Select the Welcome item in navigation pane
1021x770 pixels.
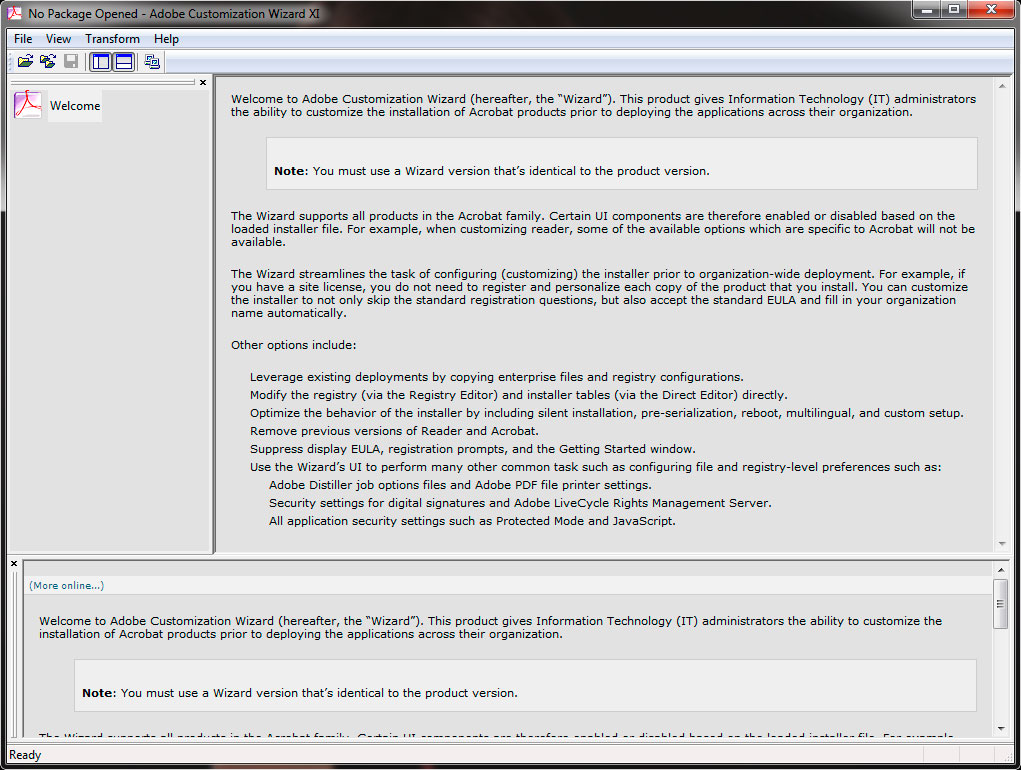click(75, 105)
